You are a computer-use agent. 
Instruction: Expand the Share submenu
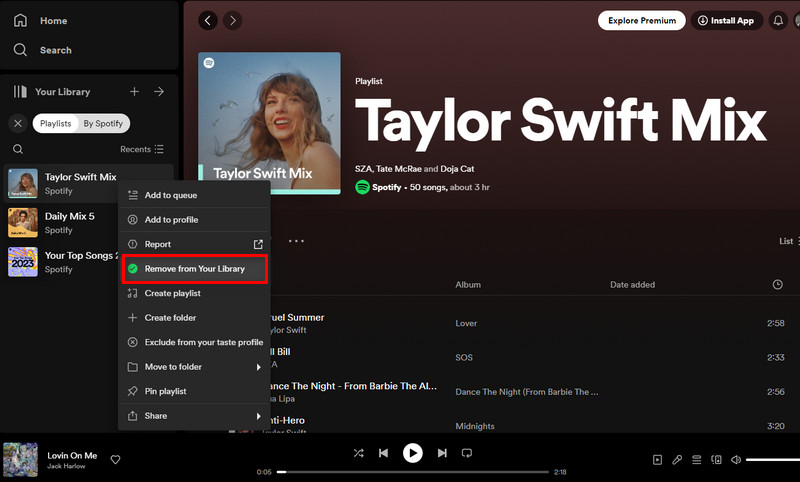(194, 416)
